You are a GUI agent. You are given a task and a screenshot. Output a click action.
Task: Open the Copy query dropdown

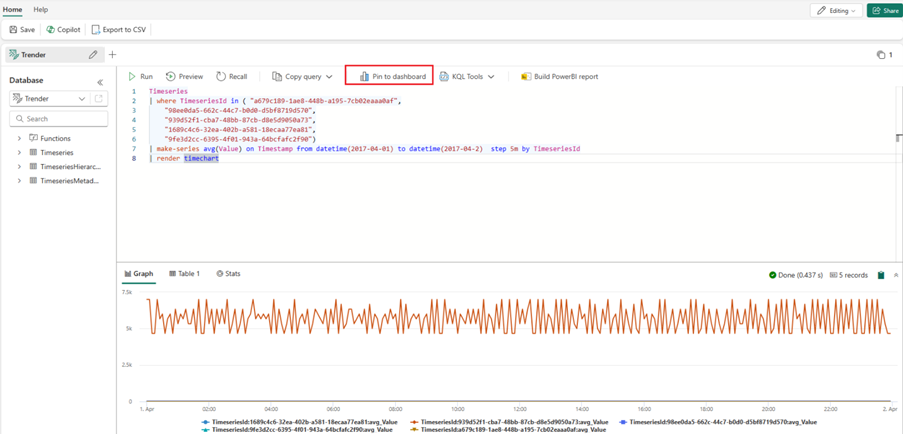tap(302, 76)
